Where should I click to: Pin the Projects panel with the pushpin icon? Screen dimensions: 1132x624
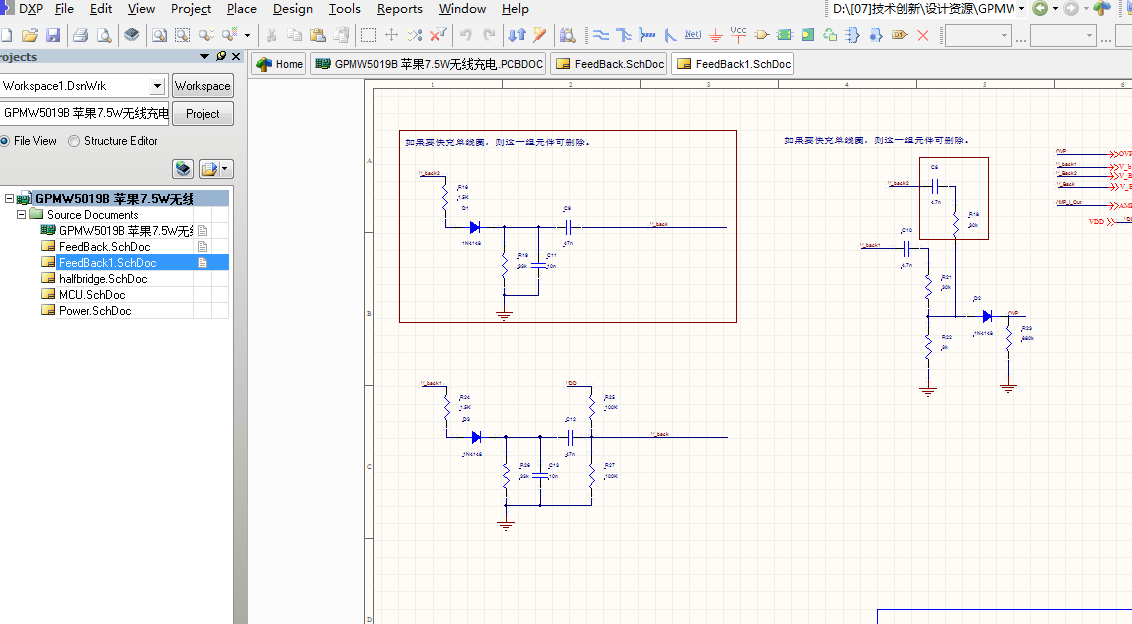point(221,56)
